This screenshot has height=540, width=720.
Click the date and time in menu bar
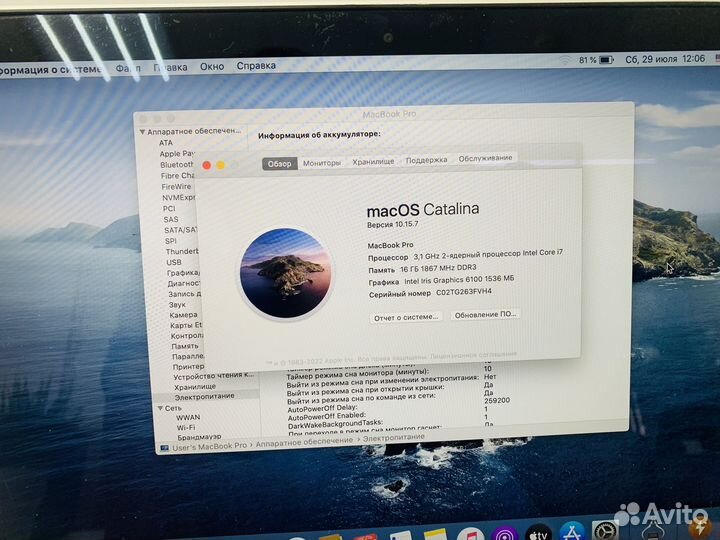664,59
